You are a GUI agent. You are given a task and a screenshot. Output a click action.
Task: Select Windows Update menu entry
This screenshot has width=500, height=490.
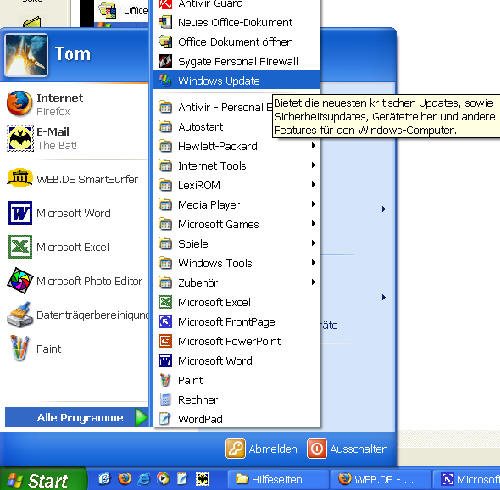(x=237, y=80)
